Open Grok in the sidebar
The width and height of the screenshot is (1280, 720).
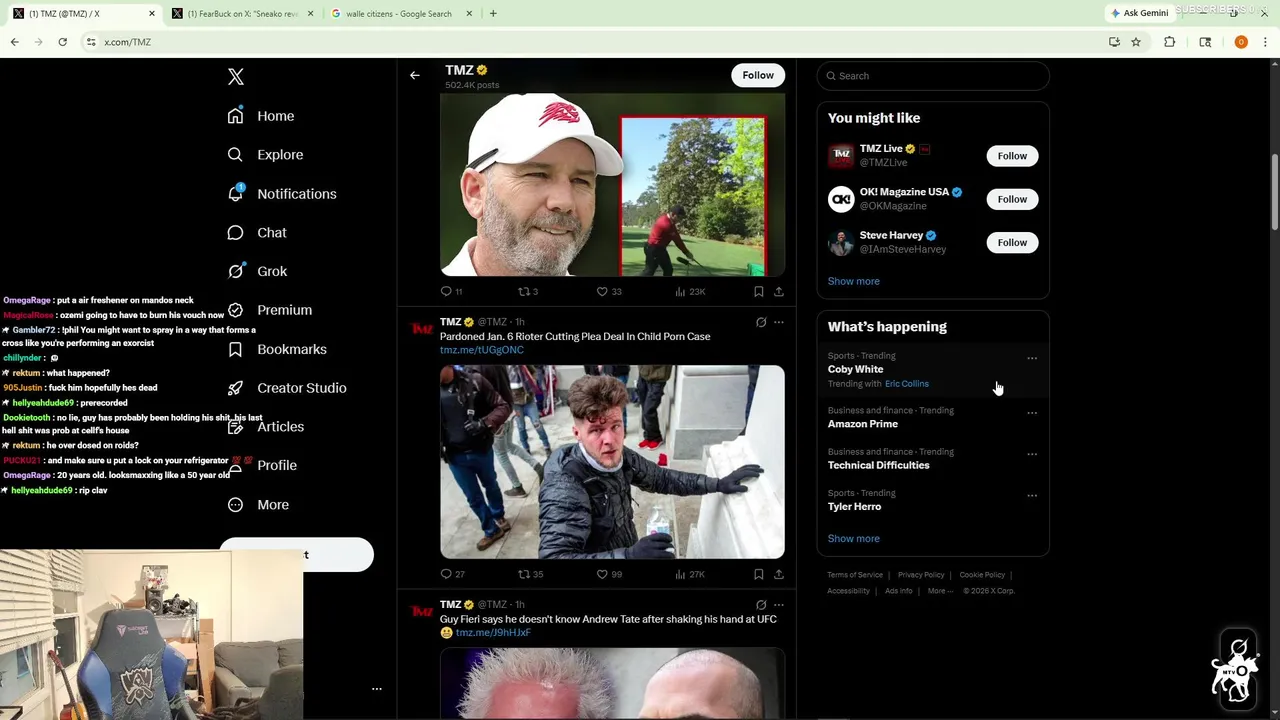click(x=257, y=271)
